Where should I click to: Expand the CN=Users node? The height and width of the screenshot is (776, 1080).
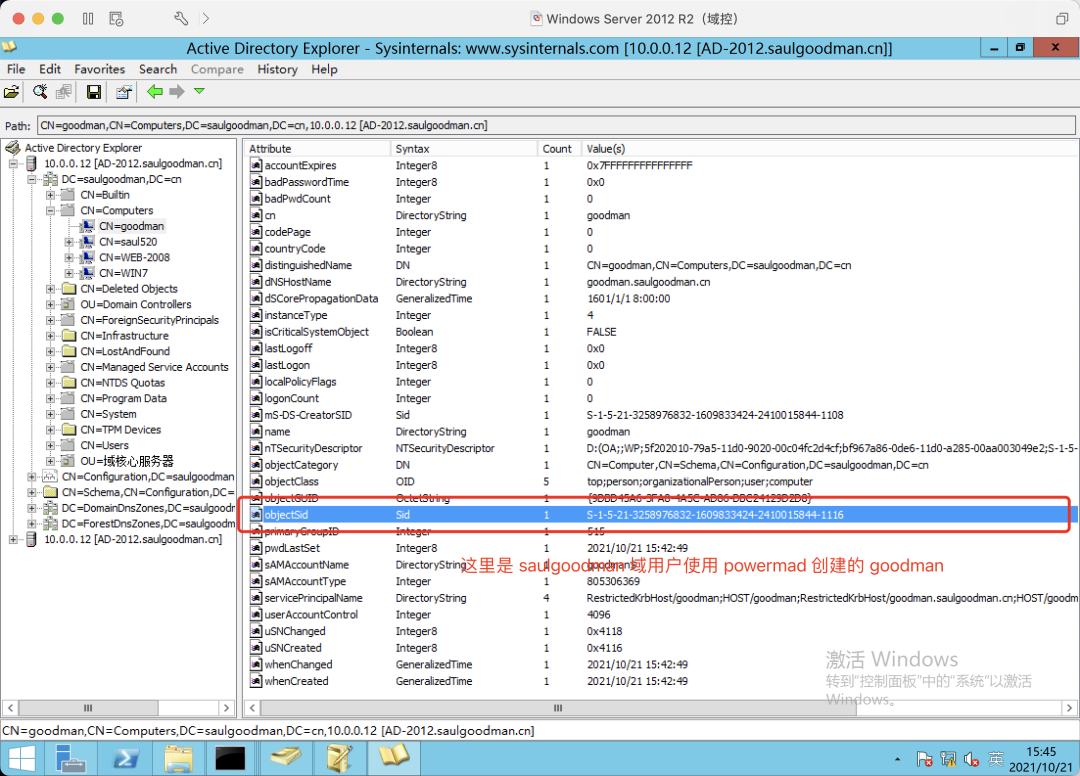click(x=50, y=445)
